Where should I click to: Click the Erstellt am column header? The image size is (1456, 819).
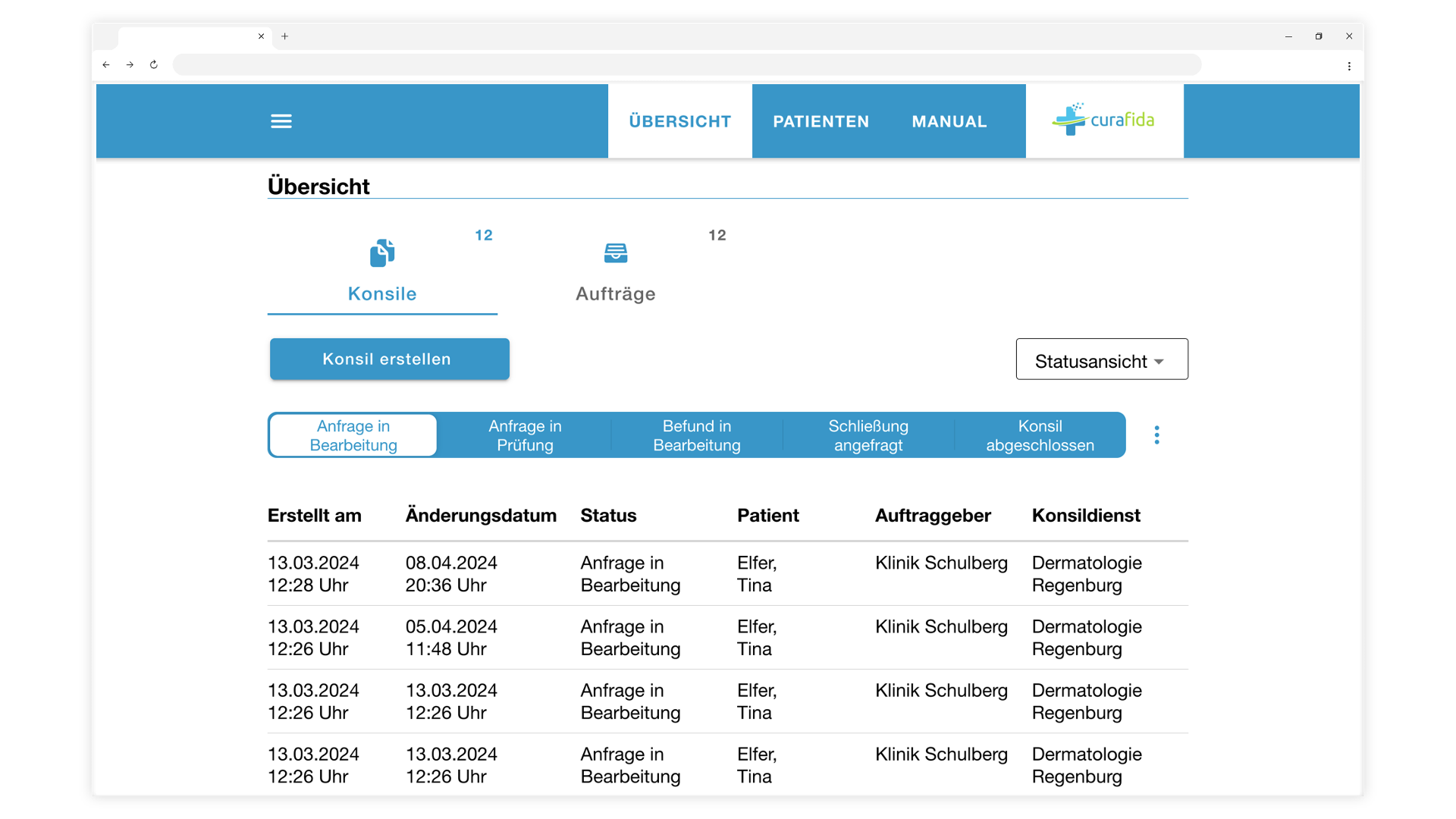coord(315,516)
